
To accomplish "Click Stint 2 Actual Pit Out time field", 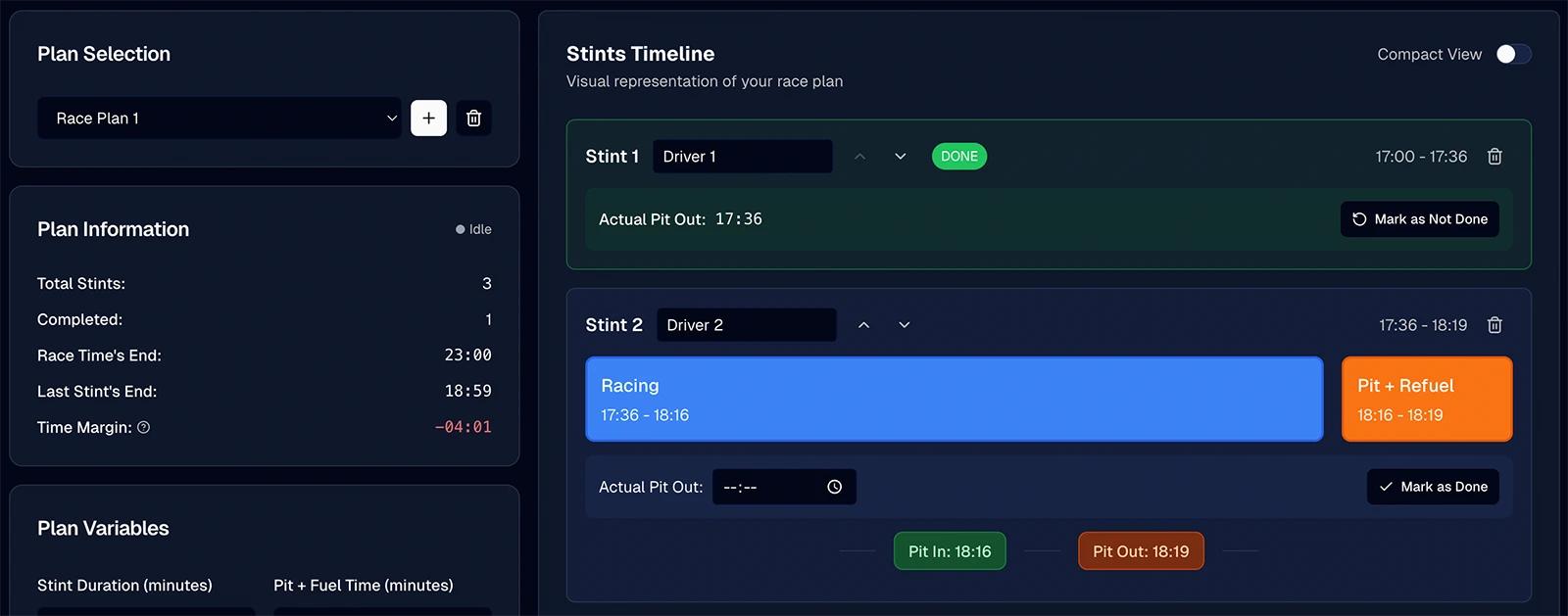I will 769,487.
